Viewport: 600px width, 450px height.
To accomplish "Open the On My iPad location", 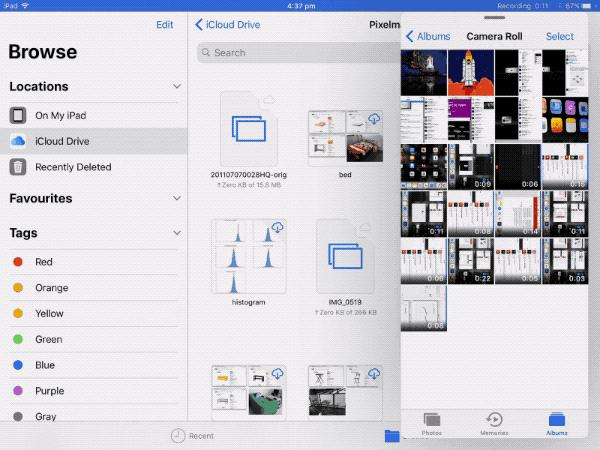I will tap(94, 115).
